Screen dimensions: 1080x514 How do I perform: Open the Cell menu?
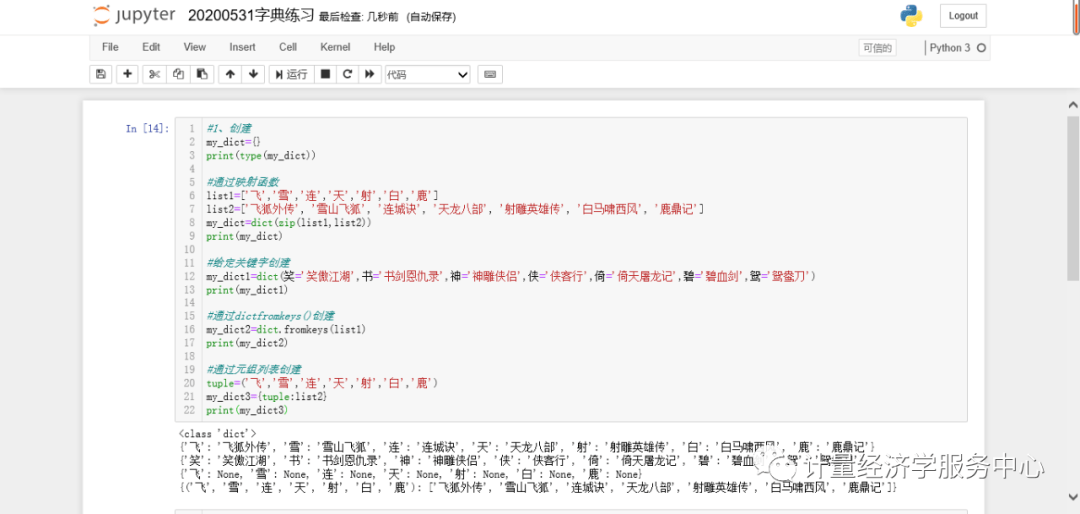click(288, 47)
